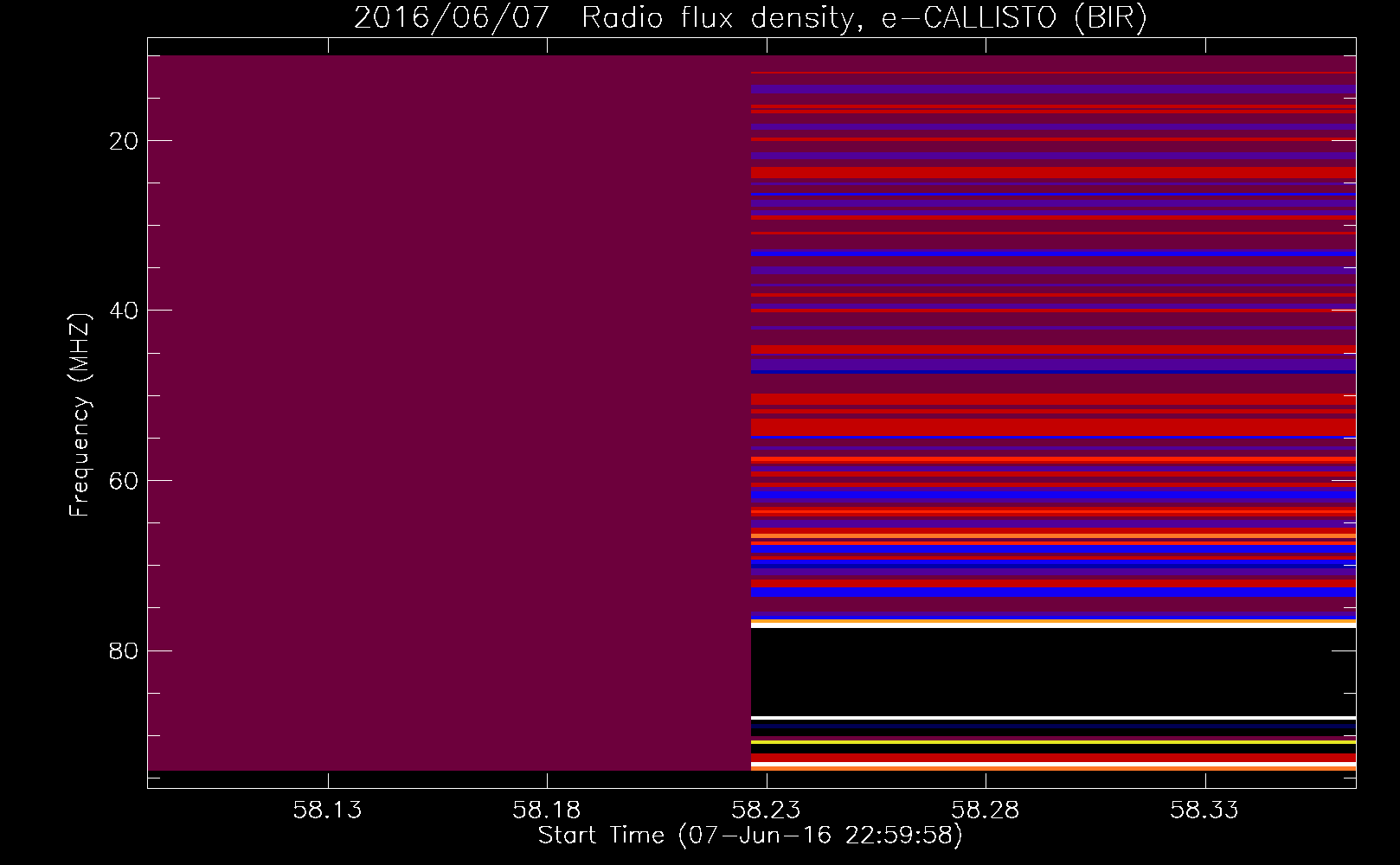The width and height of the screenshot is (1400, 865).
Task: Click the time tick label '58.28'
Action: tap(986, 810)
